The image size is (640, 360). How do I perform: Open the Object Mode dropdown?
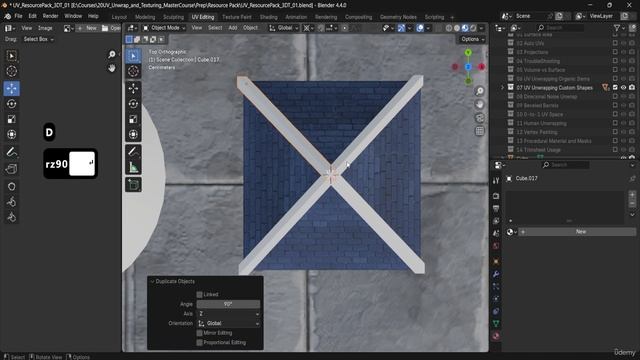164,28
